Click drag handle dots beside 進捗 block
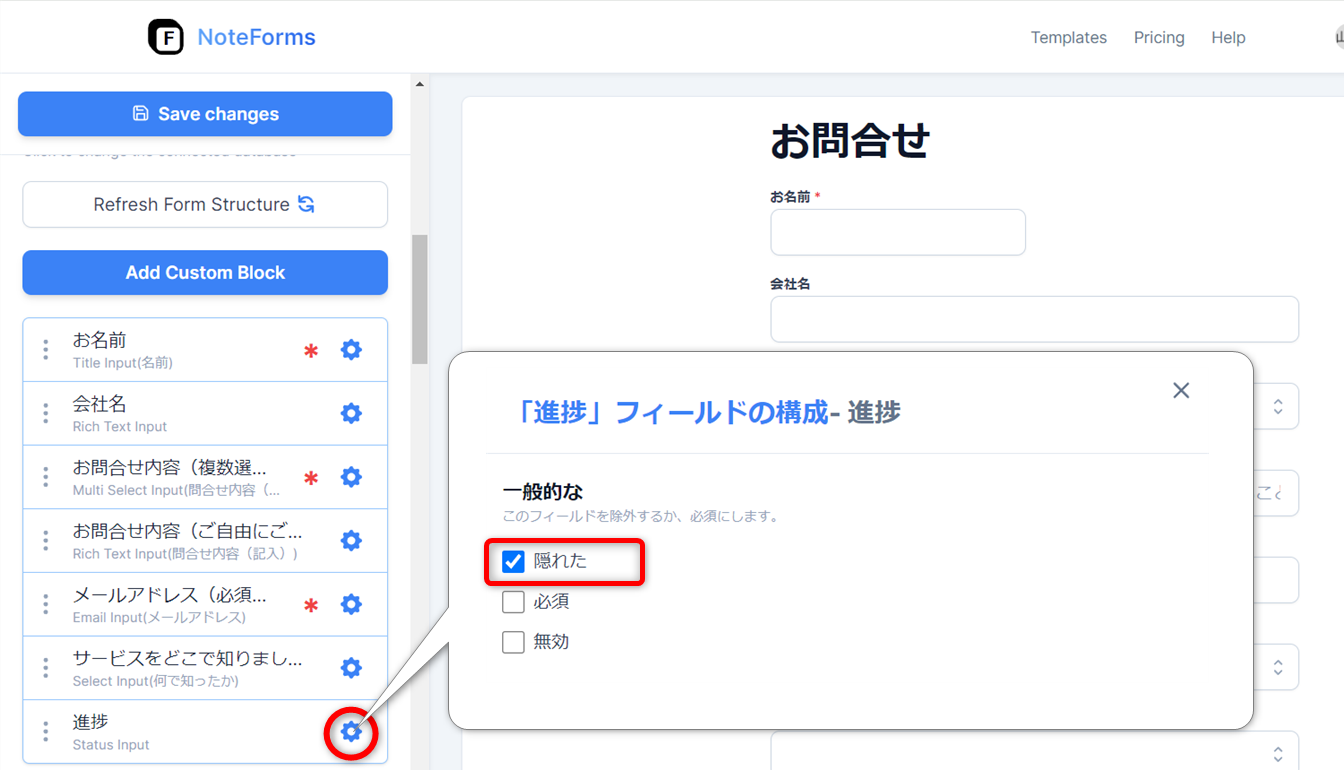Image resolution: width=1344 pixels, height=772 pixels. (46, 732)
